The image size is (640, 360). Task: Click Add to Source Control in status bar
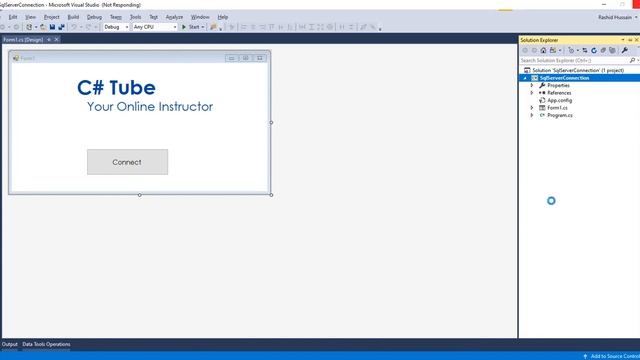(611, 356)
